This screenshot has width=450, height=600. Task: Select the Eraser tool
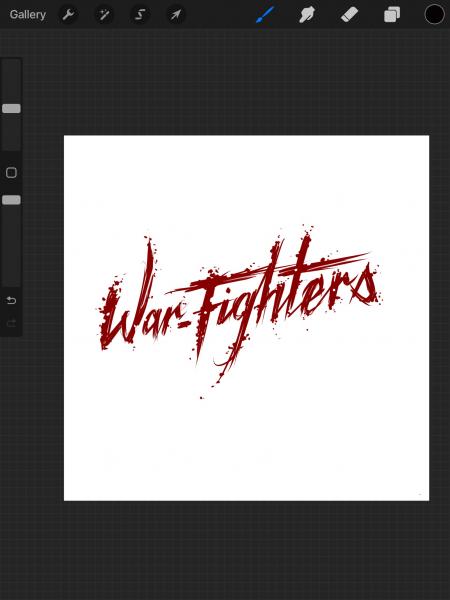(x=349, y=15)
